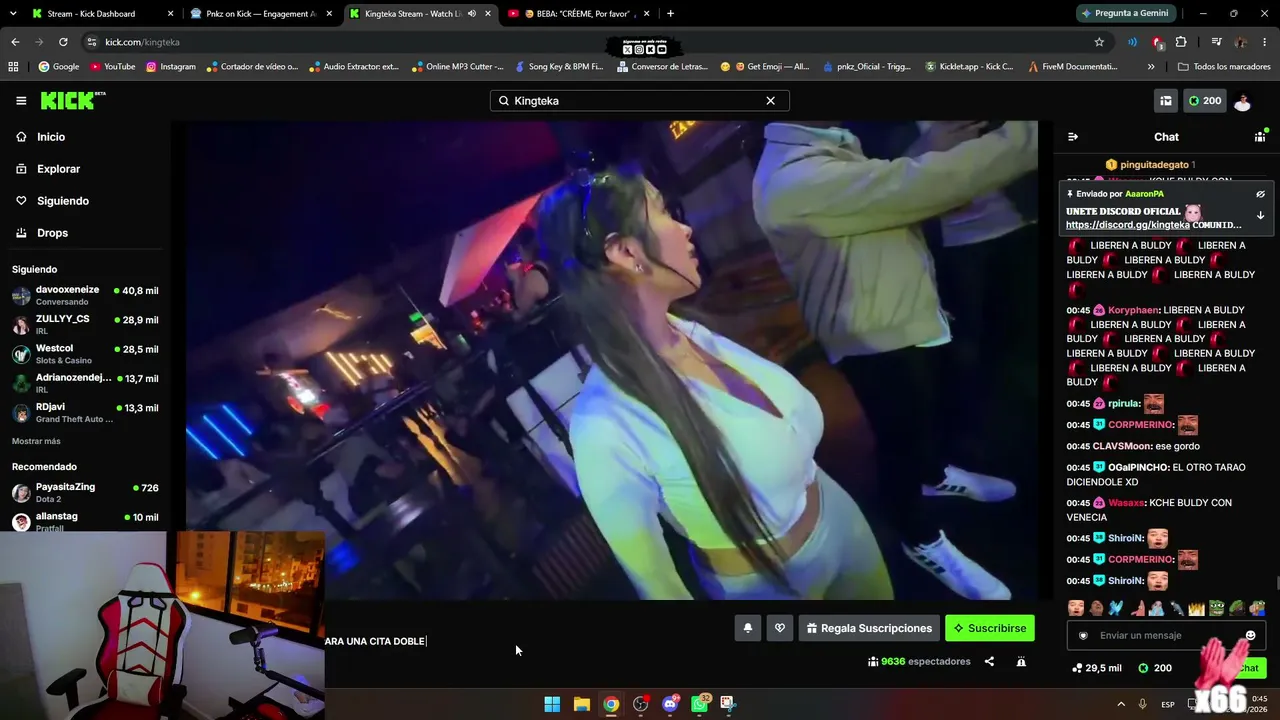Bookmark this page with star icon
Viewport: 1280px width, 720px height.
pyautogui.click(x=1099, y=42)
